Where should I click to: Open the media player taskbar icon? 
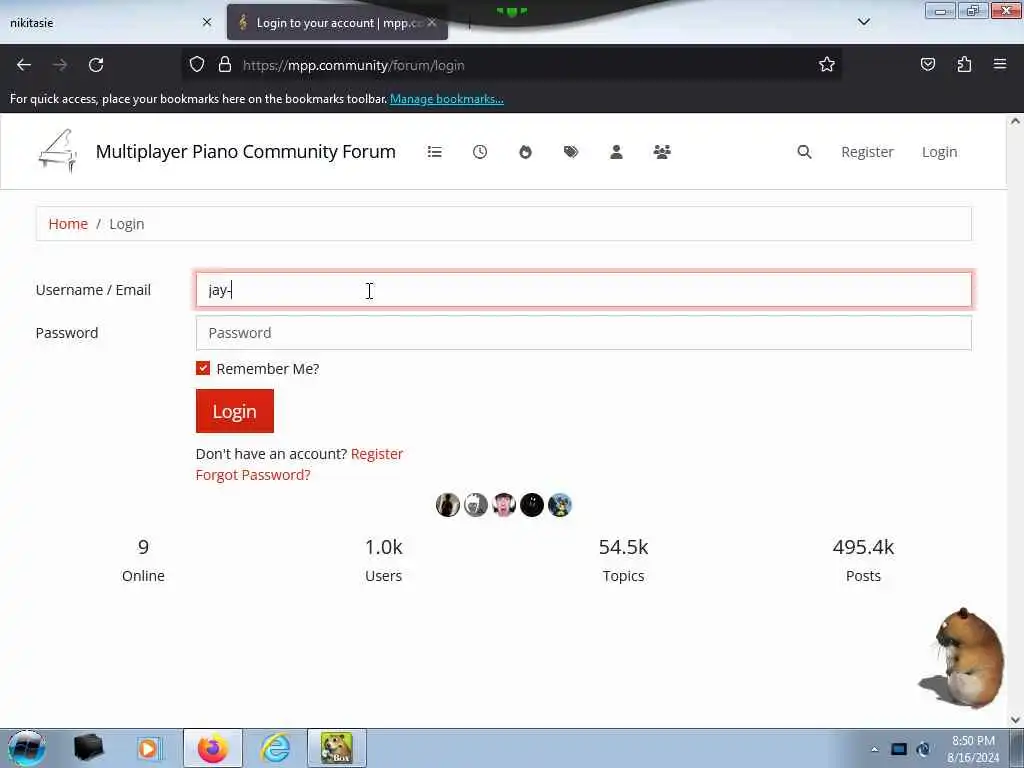point(148,748)
